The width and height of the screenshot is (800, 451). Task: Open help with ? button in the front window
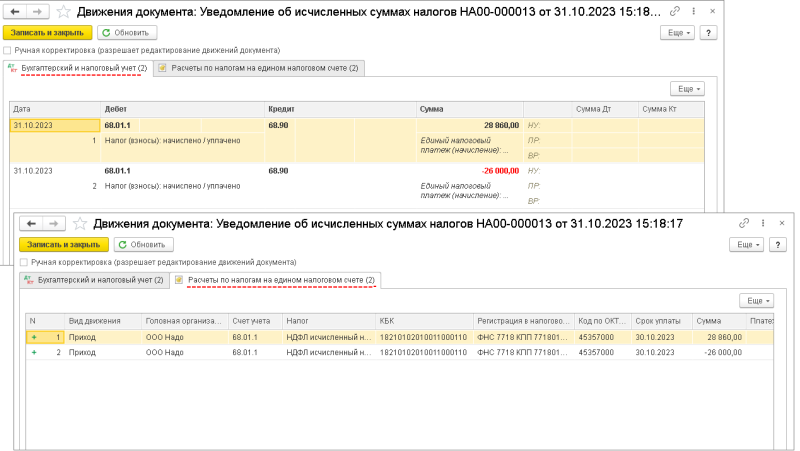click(778, 245)
